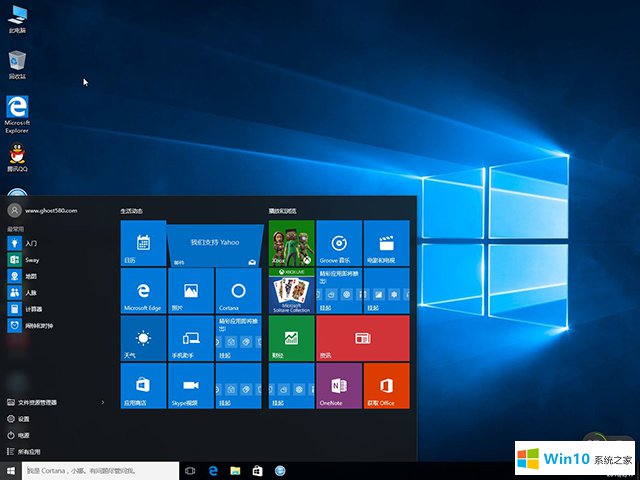Click the Windows Start button
The height and width of the screenshot is (480, 640).
pyautogui.click(x=11, y=471)
